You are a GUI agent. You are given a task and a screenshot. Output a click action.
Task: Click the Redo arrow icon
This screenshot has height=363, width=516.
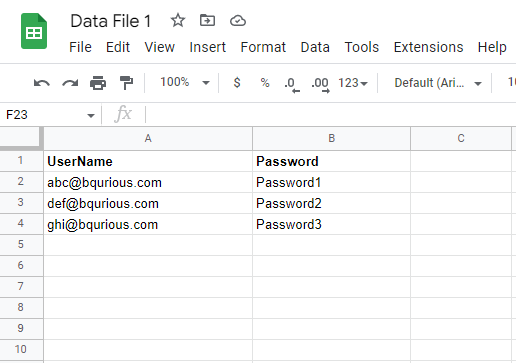coord(70,83)
